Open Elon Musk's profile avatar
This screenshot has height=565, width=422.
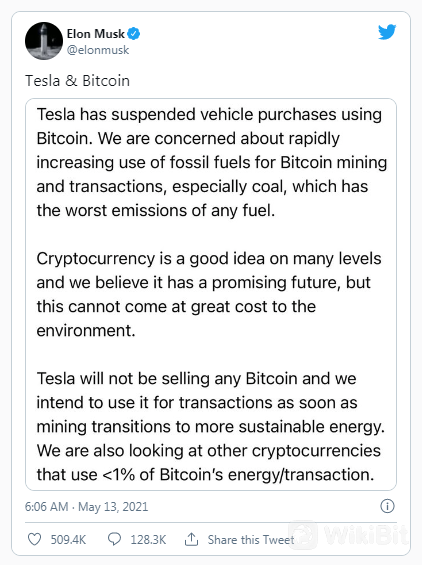click(x=44, y=41)
